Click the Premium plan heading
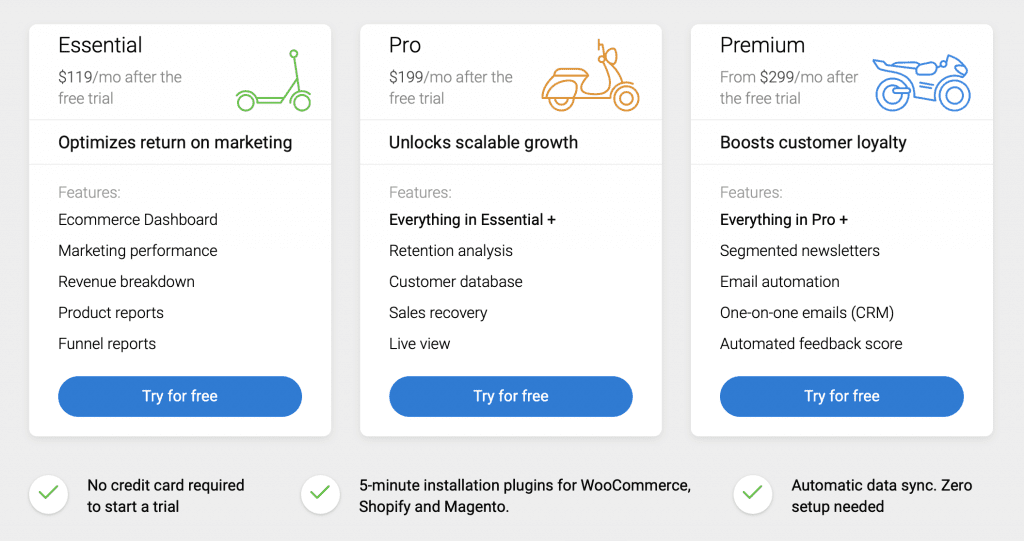1024x541 pixels. point(762,45)
